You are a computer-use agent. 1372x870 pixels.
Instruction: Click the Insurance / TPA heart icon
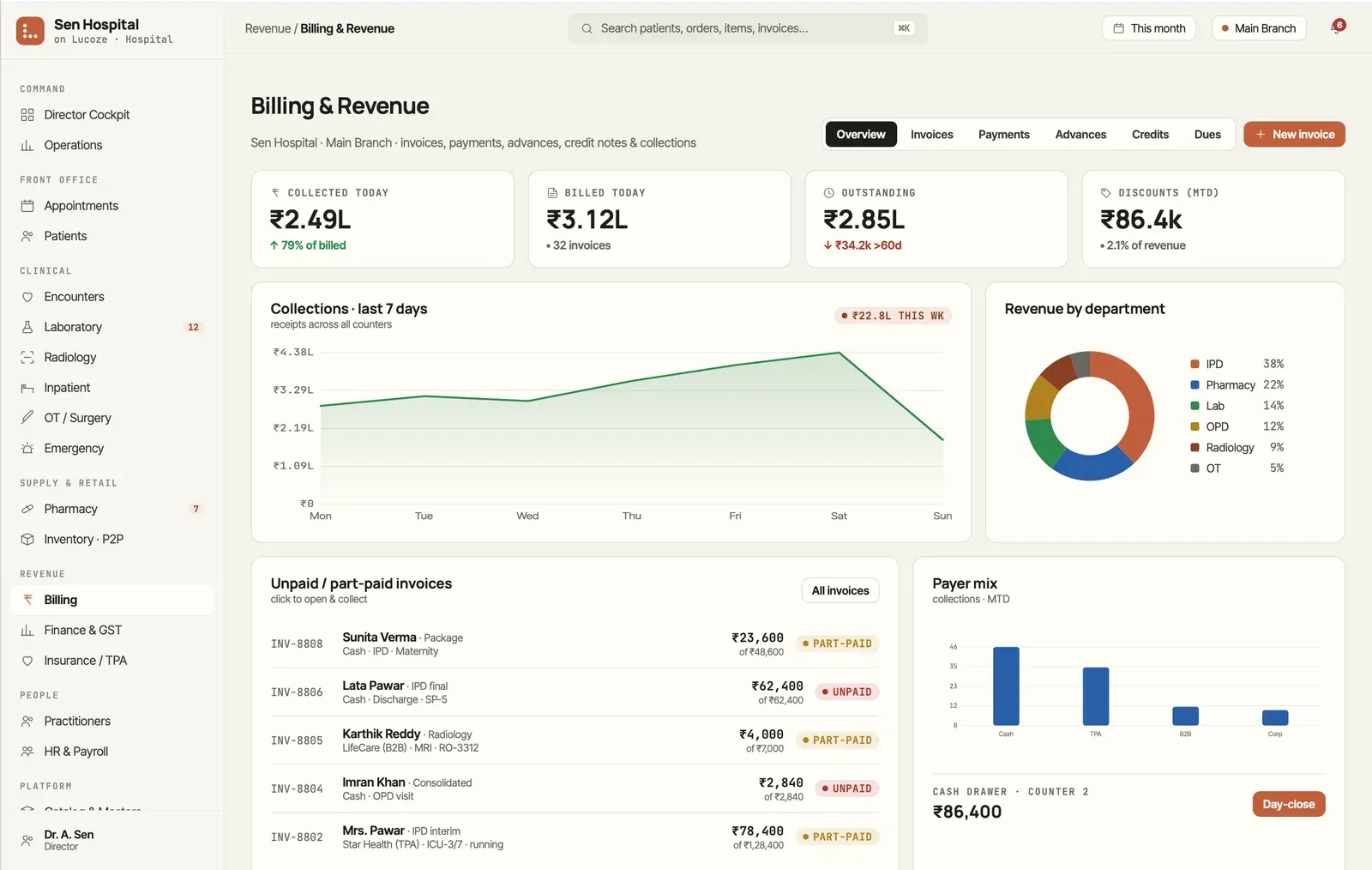coord(27,661)
